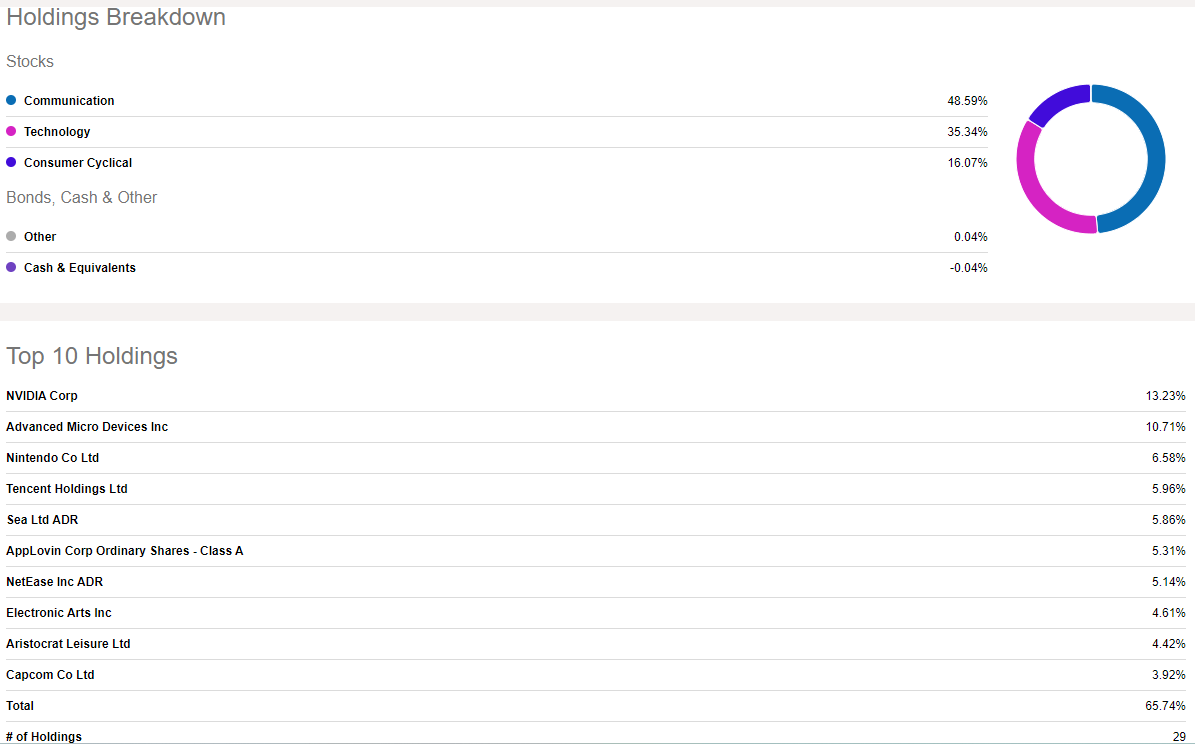Select the Sea Ltd ADR holding

point(42,520)
